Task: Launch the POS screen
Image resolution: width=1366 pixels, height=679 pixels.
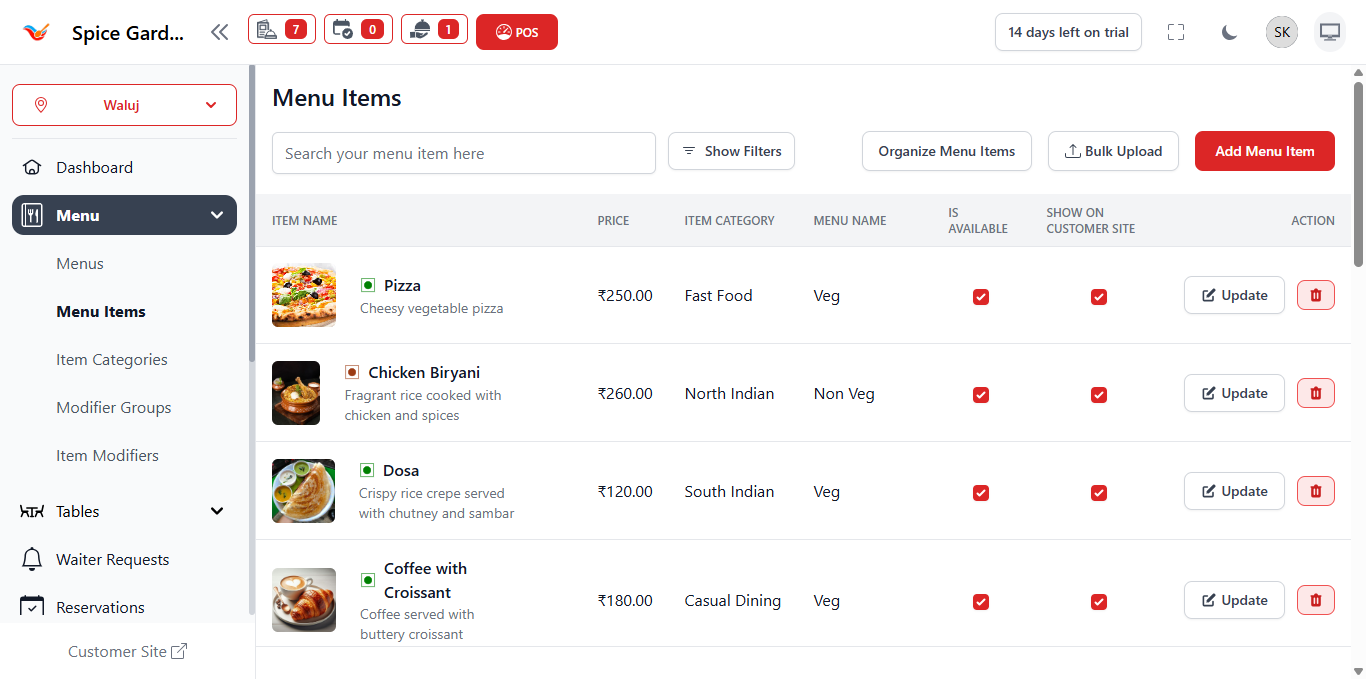Action: pyautogui.click(x=516, y=31)
